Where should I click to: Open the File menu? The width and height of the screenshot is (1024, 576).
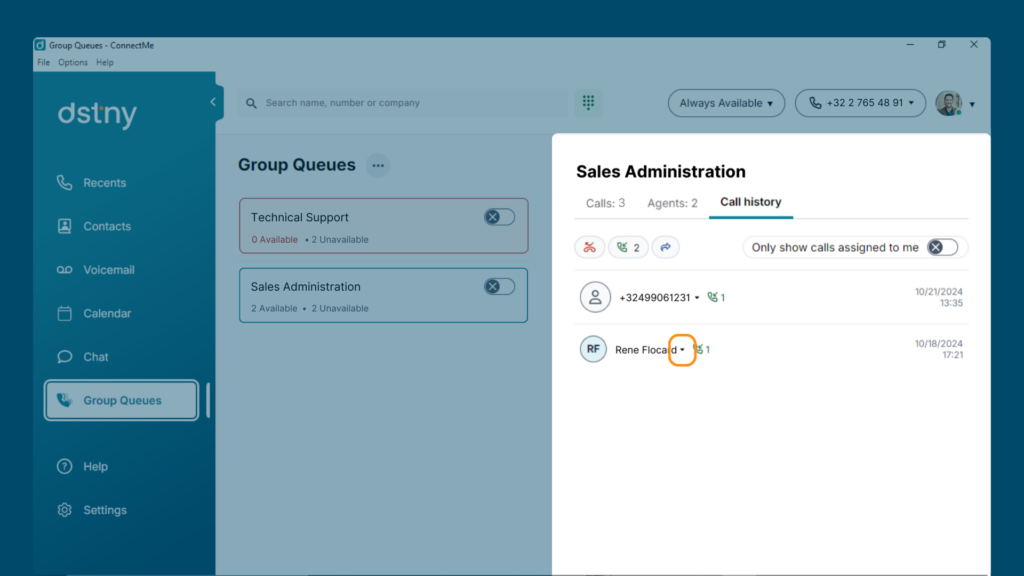[x=44, y=63]
